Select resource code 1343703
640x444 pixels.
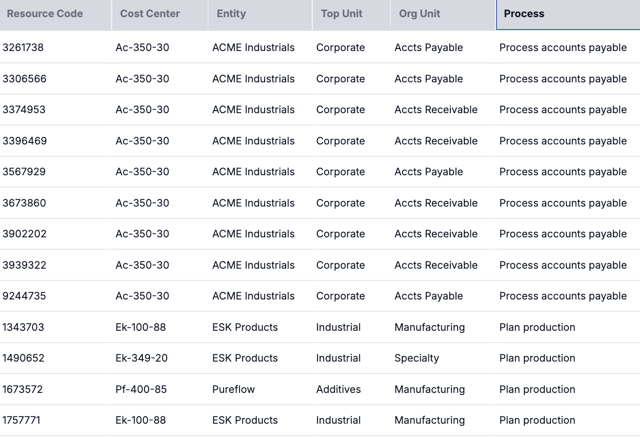point(23,327)
